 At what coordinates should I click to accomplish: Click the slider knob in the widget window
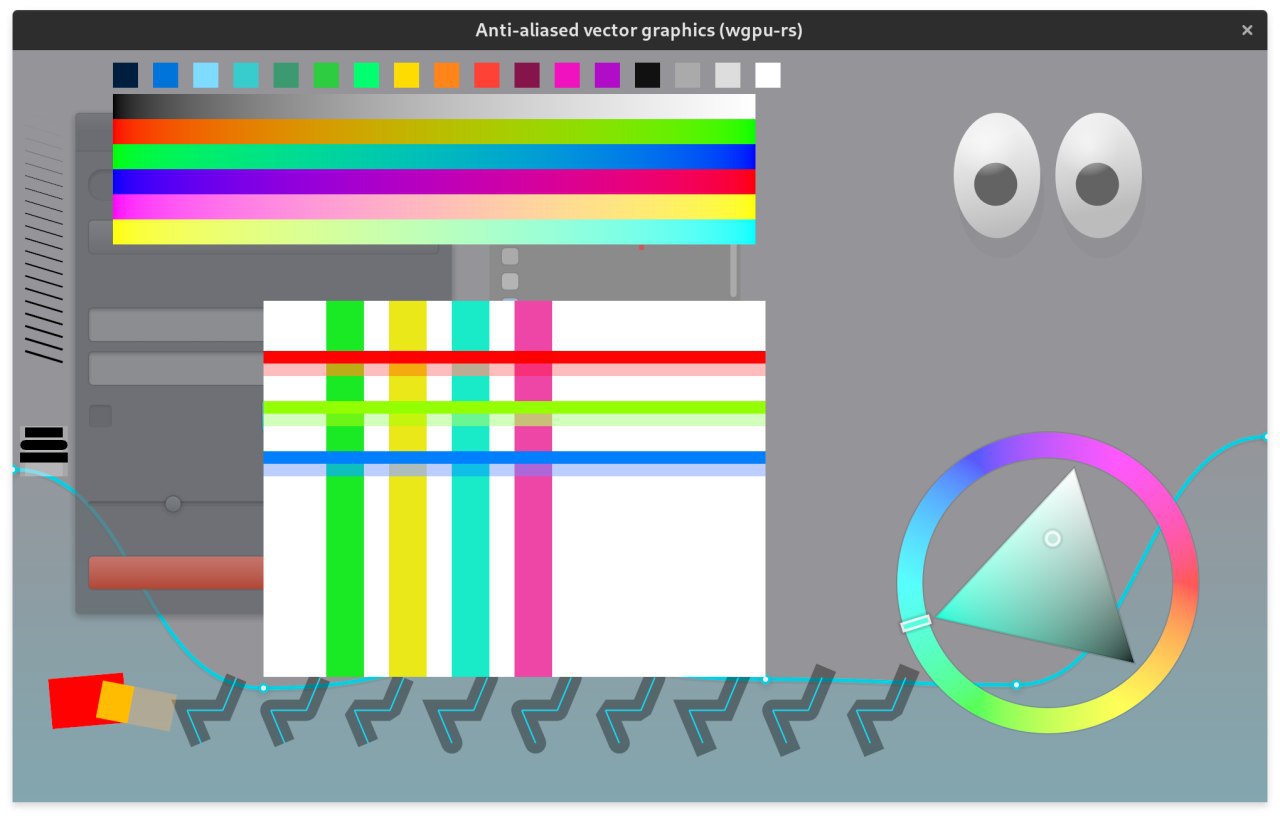point(173,503)
